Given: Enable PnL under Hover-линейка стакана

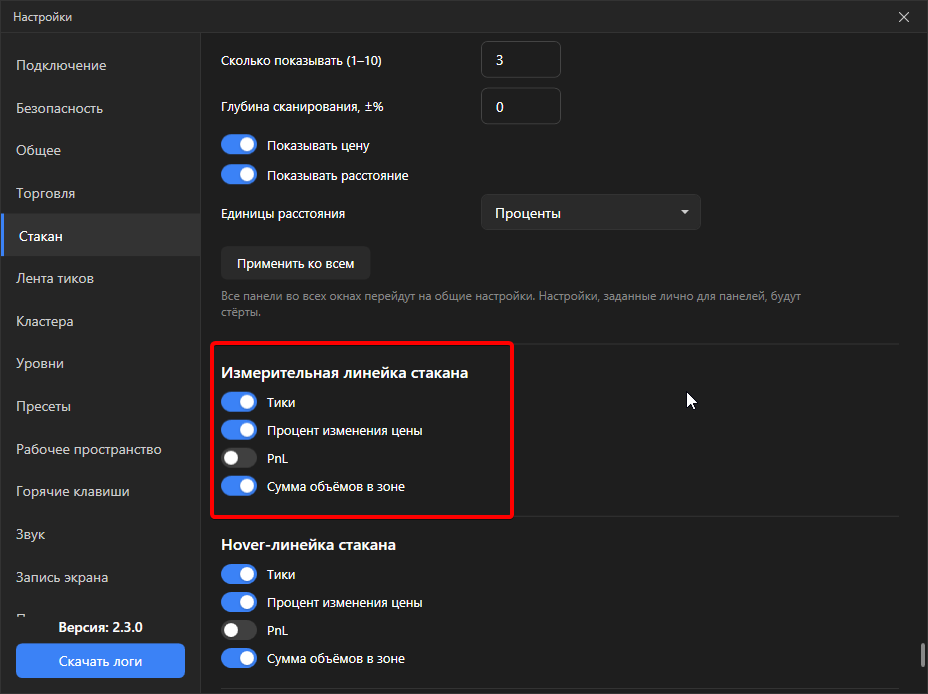Looking at the screenshot, I should [x=239, y=630].
